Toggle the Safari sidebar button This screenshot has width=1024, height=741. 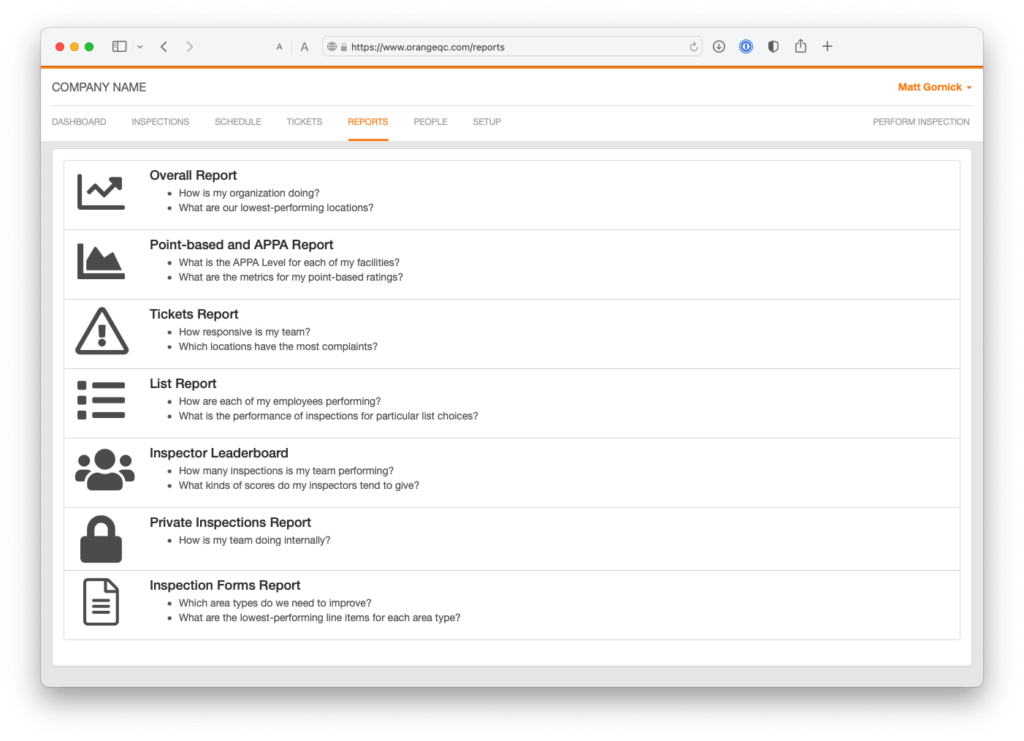[119, 47]
